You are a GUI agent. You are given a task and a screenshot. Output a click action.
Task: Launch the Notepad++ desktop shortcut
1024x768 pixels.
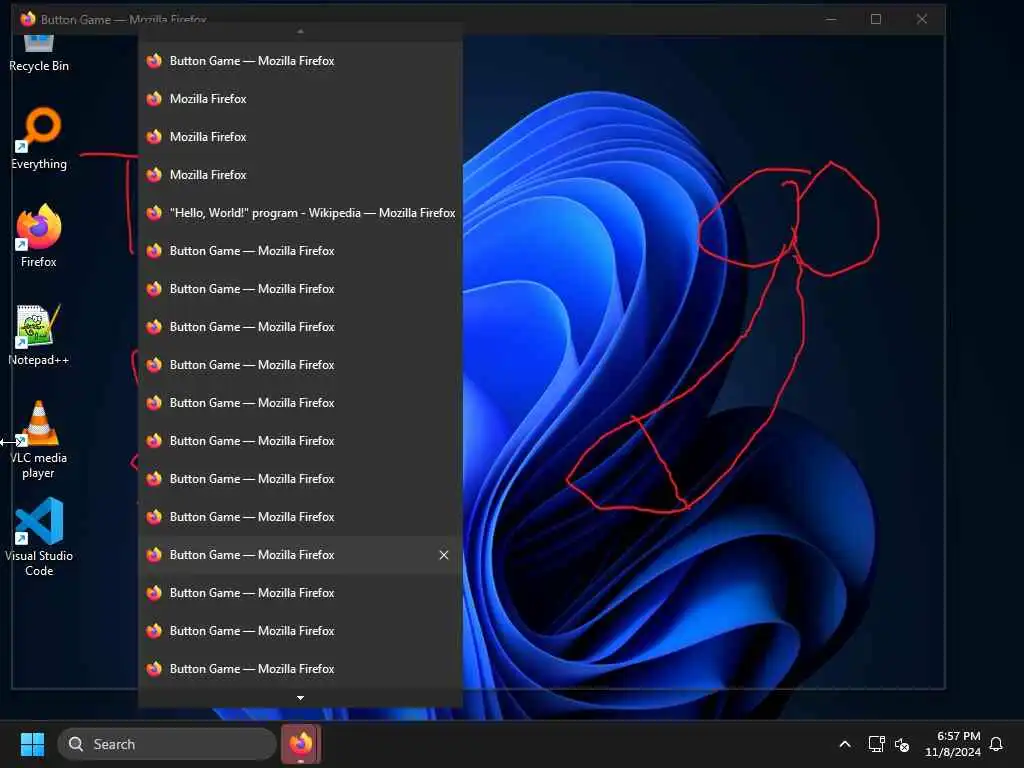pyautogui.click(x=39, y=334)
